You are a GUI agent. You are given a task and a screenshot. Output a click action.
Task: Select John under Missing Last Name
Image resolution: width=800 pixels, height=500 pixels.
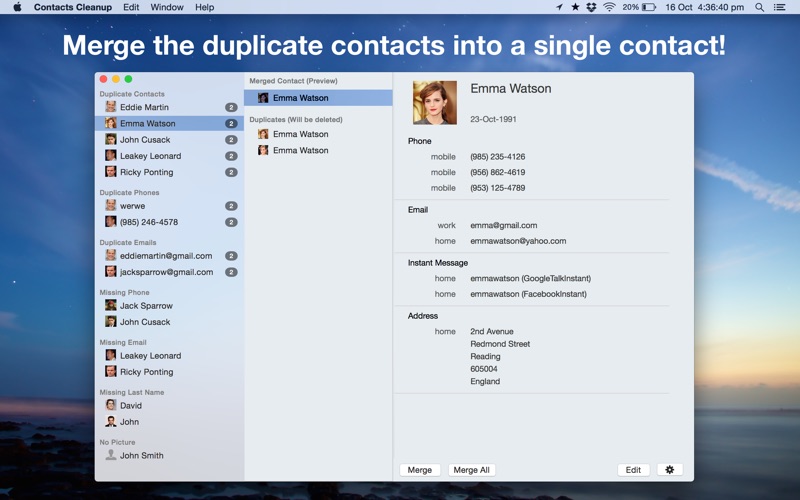tap(169, 422)
